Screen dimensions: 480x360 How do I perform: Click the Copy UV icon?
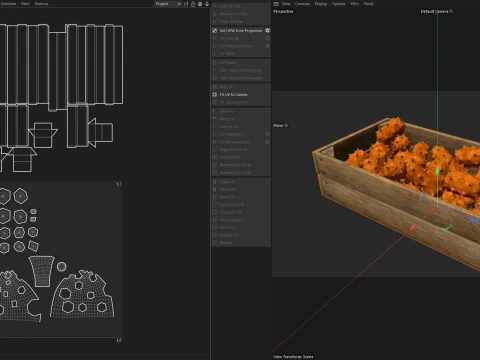[x=215, y=182]
